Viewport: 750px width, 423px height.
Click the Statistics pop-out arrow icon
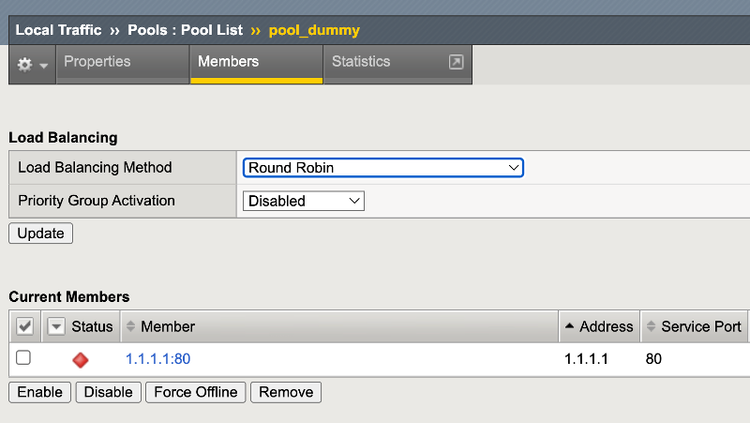click(456, 62)
